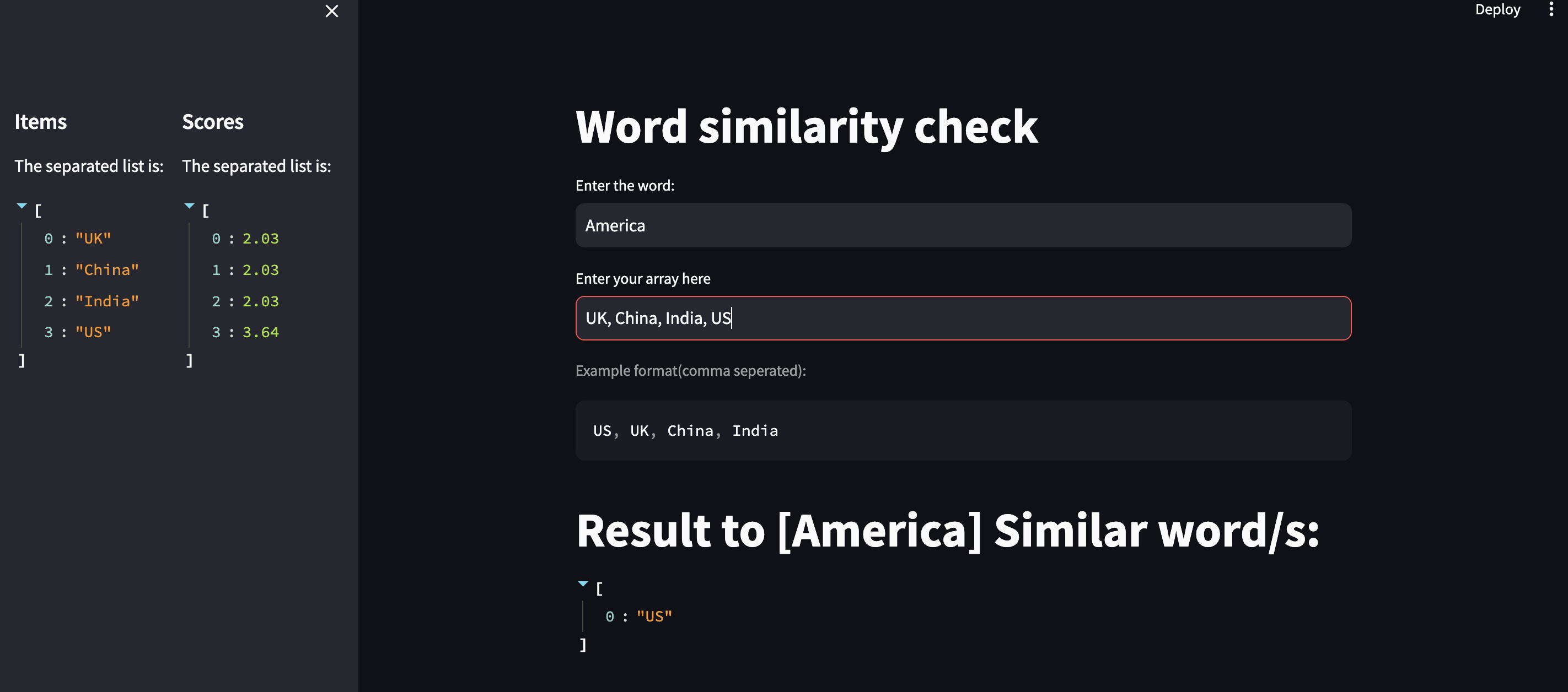This screenshot has height=692, width=1568.
Task: Collapse the result array triangle
Action: [x=582, y=585]
